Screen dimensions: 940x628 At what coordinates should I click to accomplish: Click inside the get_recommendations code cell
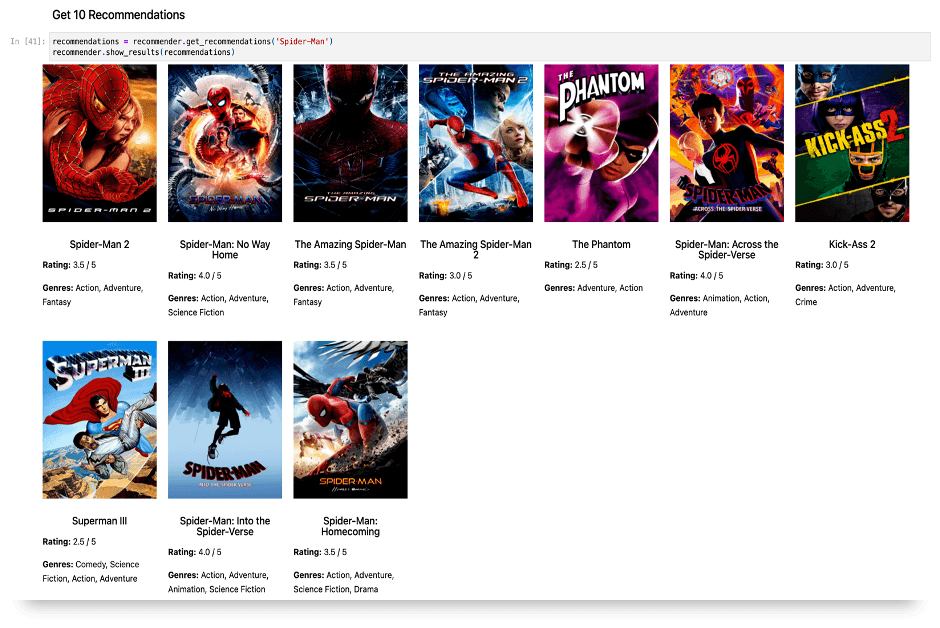click(500, 46)
